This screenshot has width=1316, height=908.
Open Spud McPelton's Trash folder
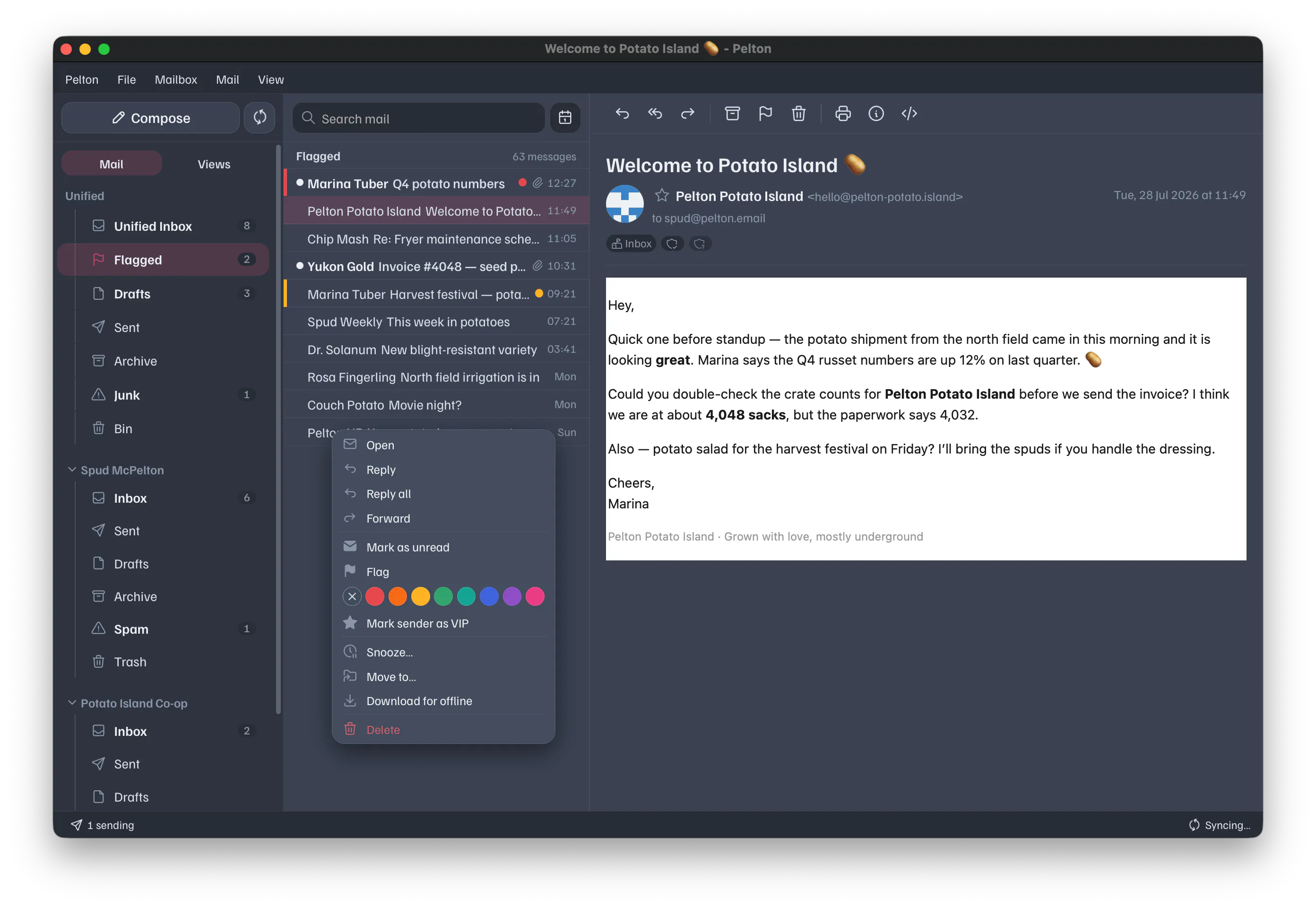(164, 662)
